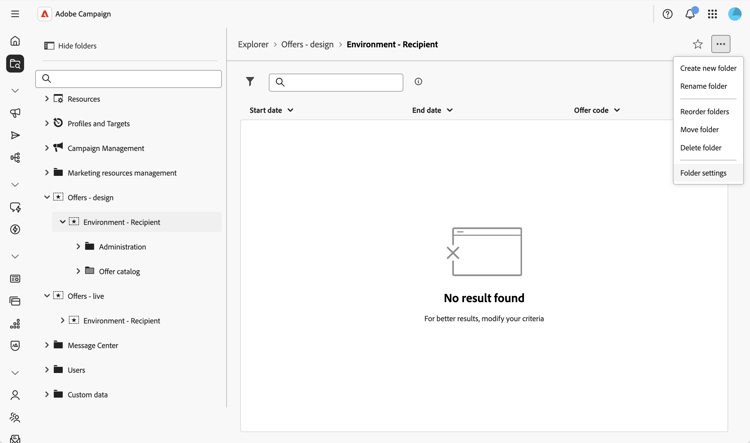Select the Explorer icon in left rail
The height and width of the screenshot is (443, 750).
pyautogui.click(x=15, y=64)
